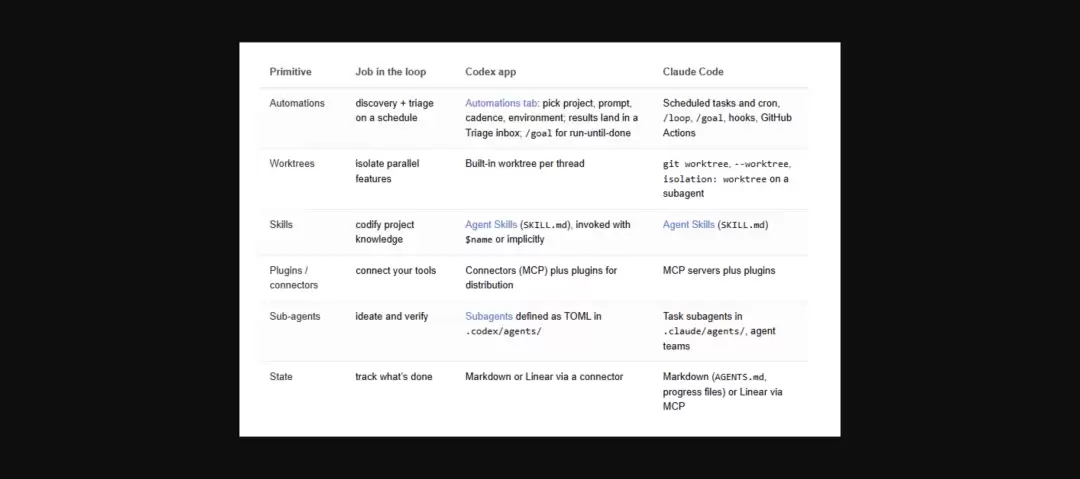Select the Sub-agents row label
Image resolution: width=1080 pixels, height=479 pixels.
point(295,316)
